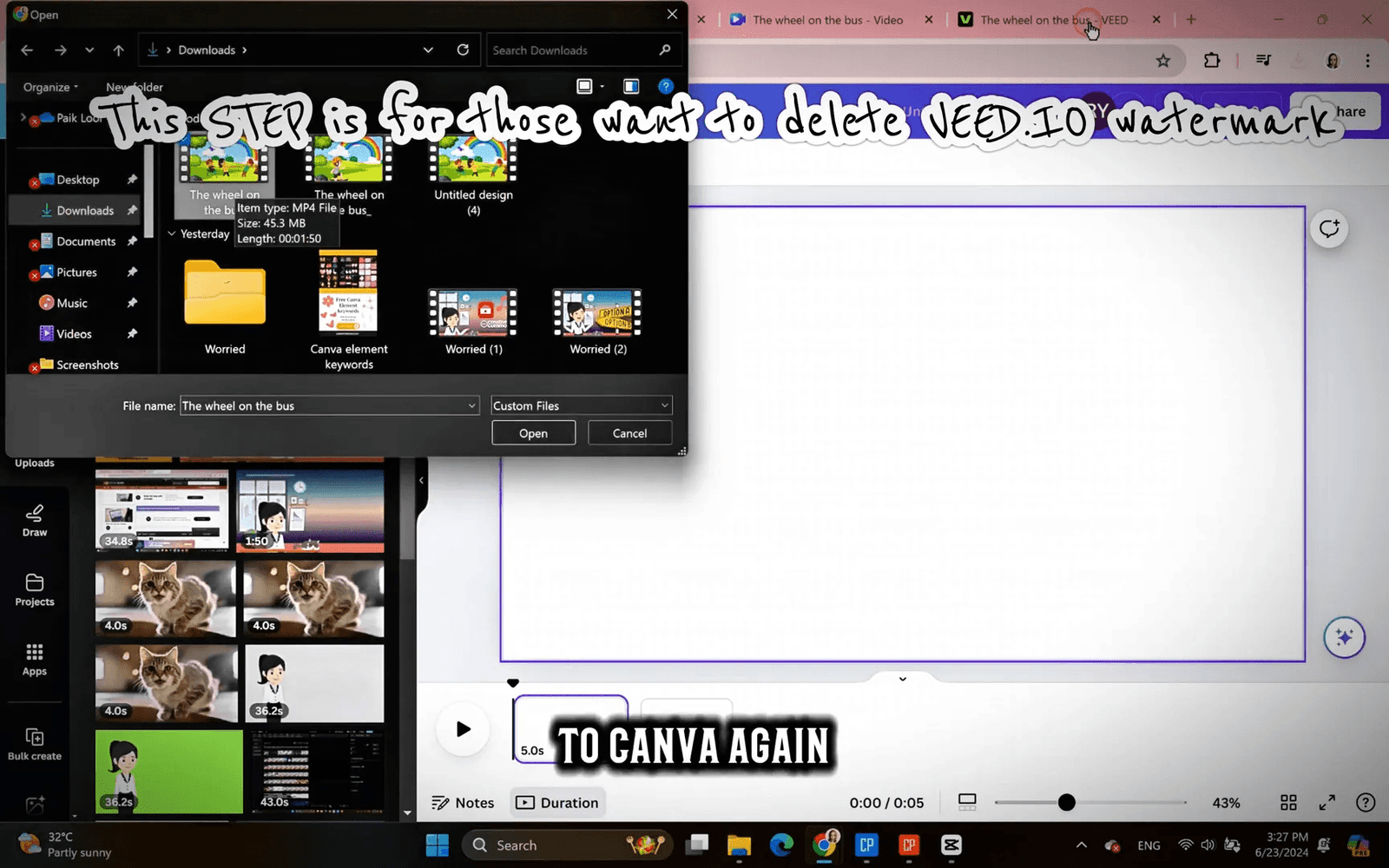Collapse the Canva side panel arrow
The image size is (1389, 868).
[x=421, y=480]
